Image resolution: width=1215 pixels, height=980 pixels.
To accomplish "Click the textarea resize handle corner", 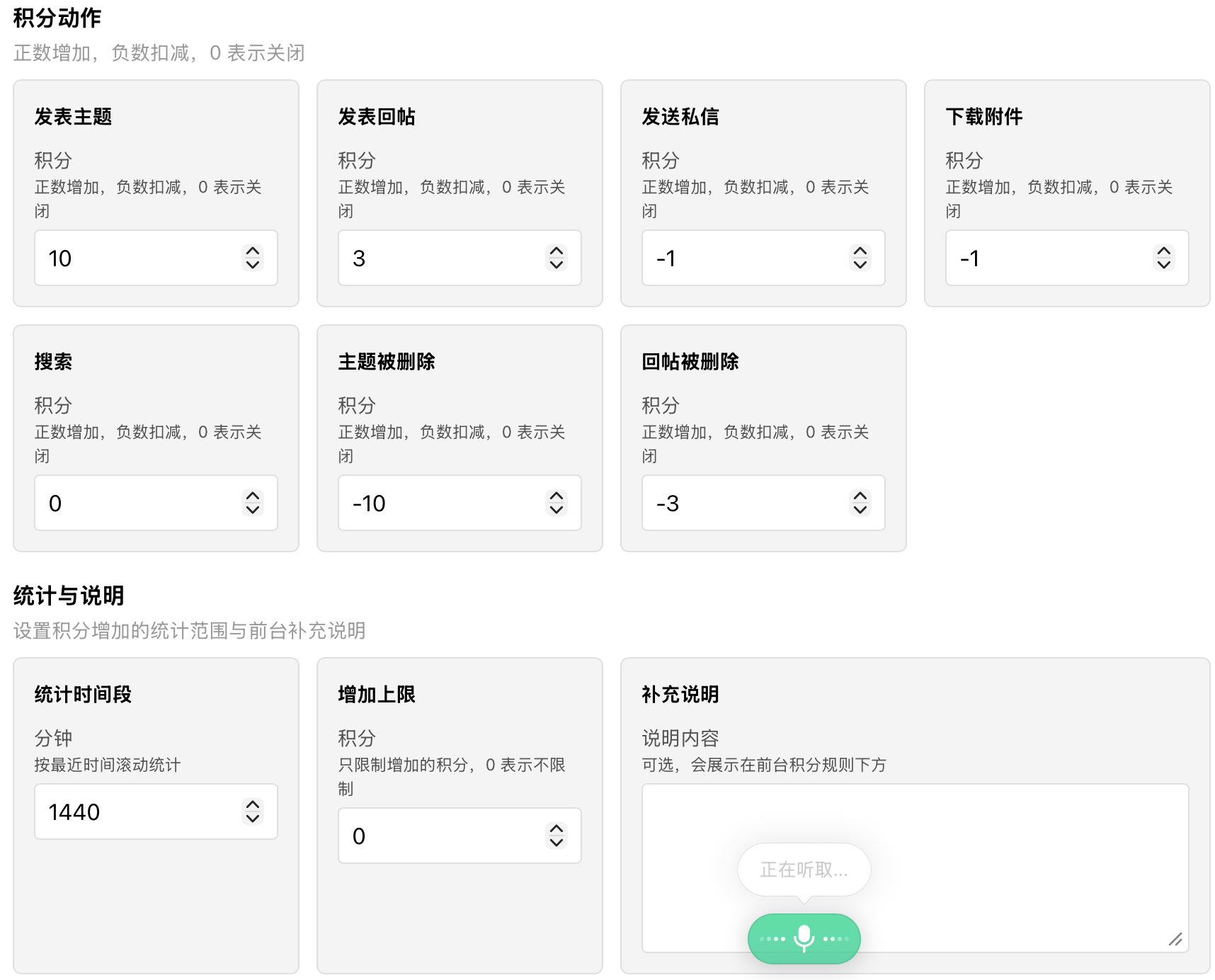I will pos(1175,940).
